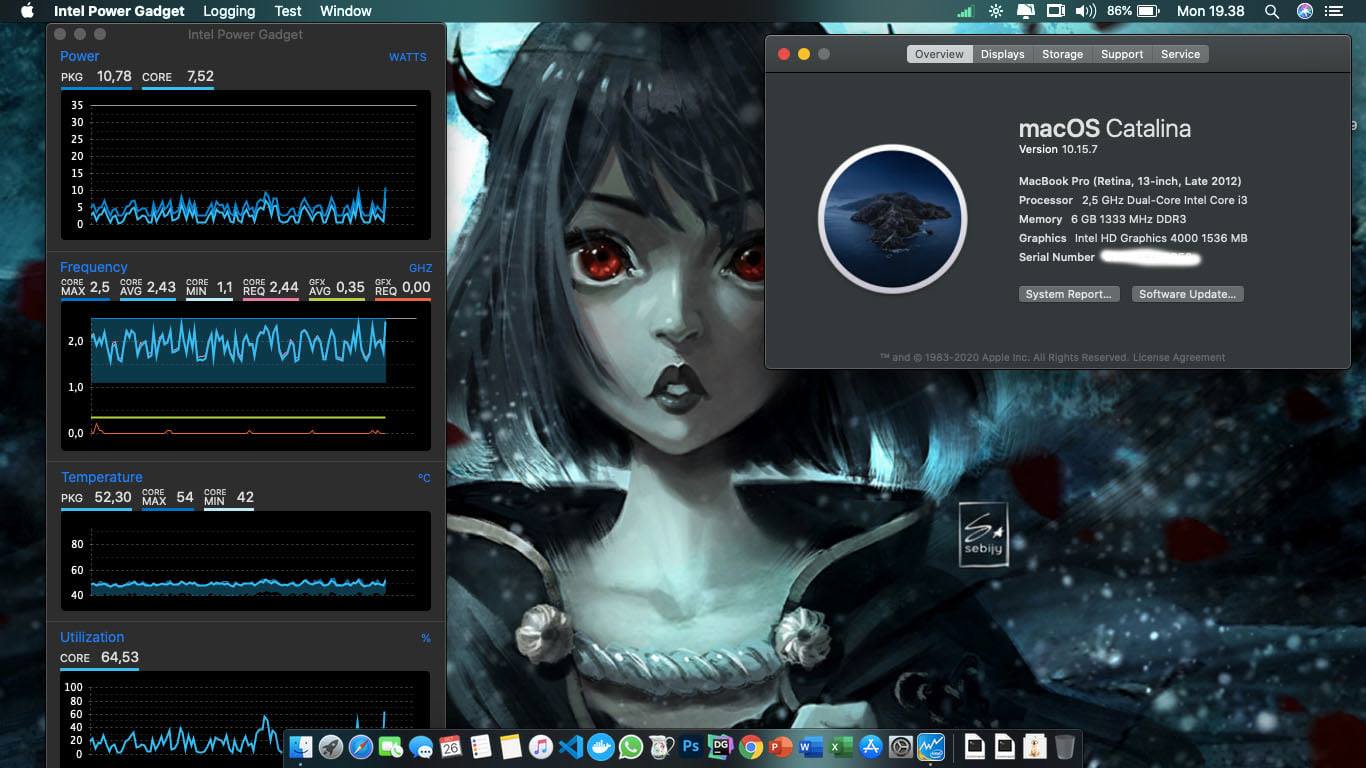The image size is (1366, 768).
Task: Close the About This Mac window
Action: pos(784,54)
